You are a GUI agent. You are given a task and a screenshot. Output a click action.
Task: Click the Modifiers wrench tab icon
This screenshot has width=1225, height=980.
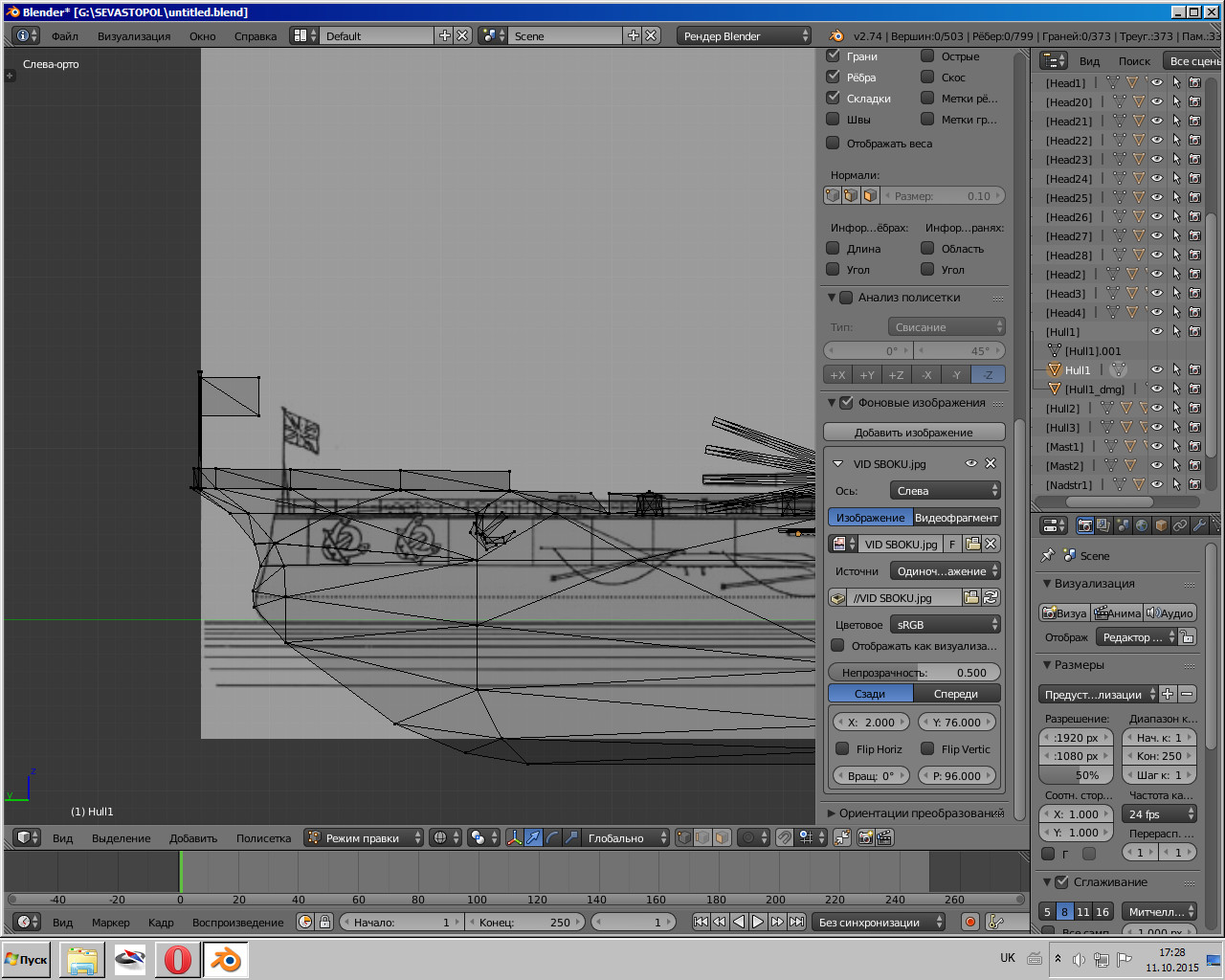pos(1199,525)
